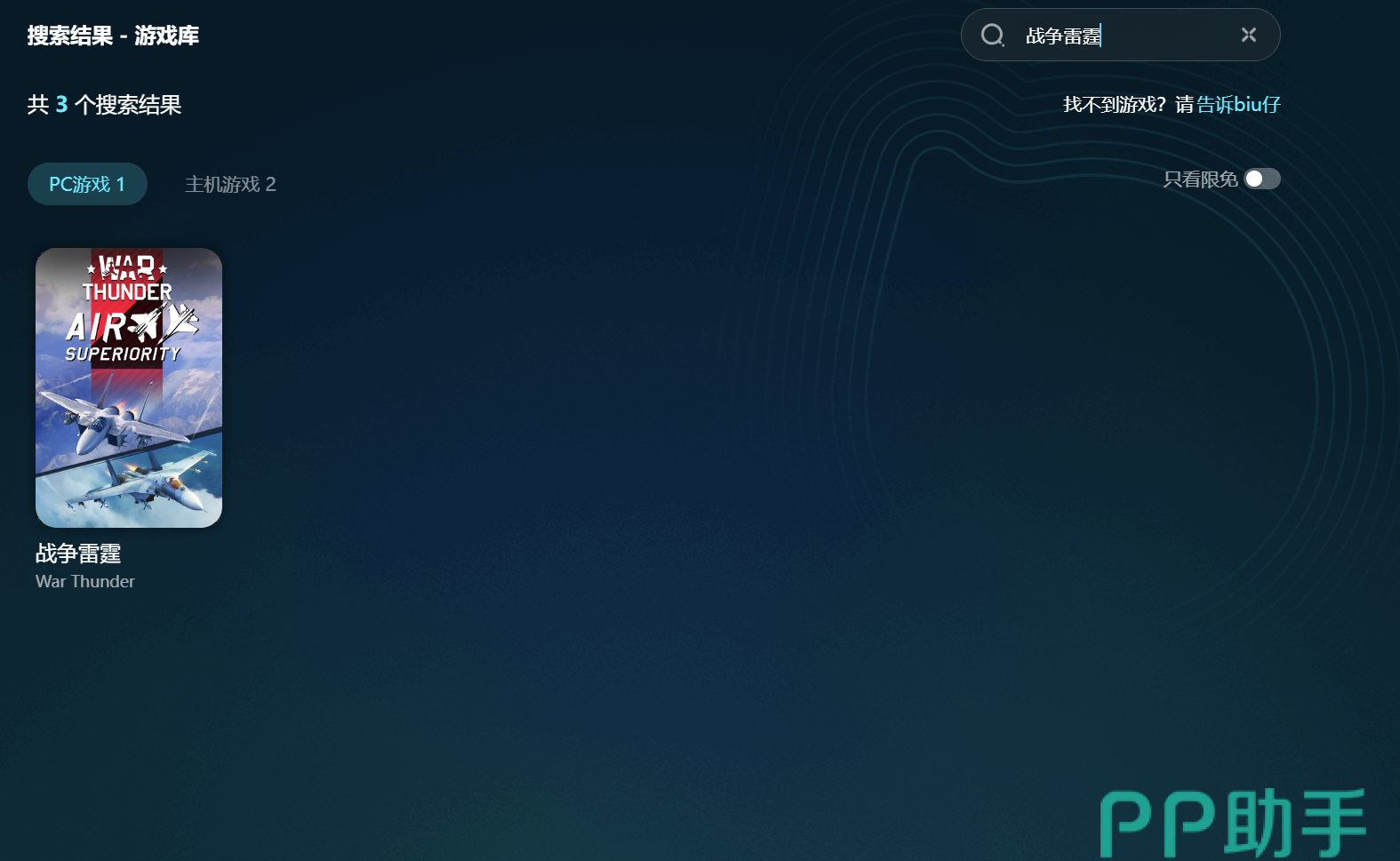Switch to the 主机游戏 tab
Screen dimensions: 1400x861
(230, 184)
